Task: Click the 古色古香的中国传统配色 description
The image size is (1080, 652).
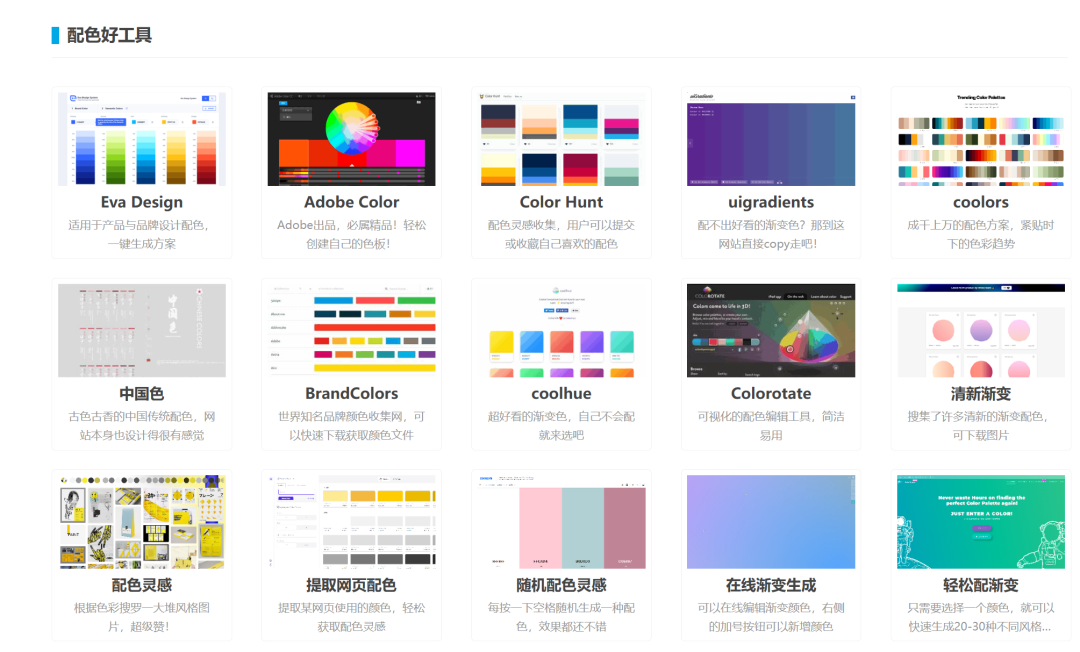Action: click(142, 425)
